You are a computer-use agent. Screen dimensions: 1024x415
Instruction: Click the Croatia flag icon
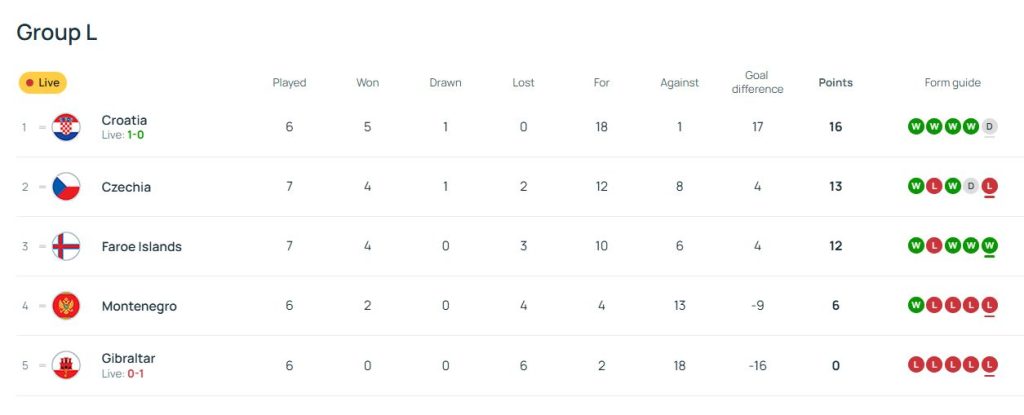click(66, 127)
